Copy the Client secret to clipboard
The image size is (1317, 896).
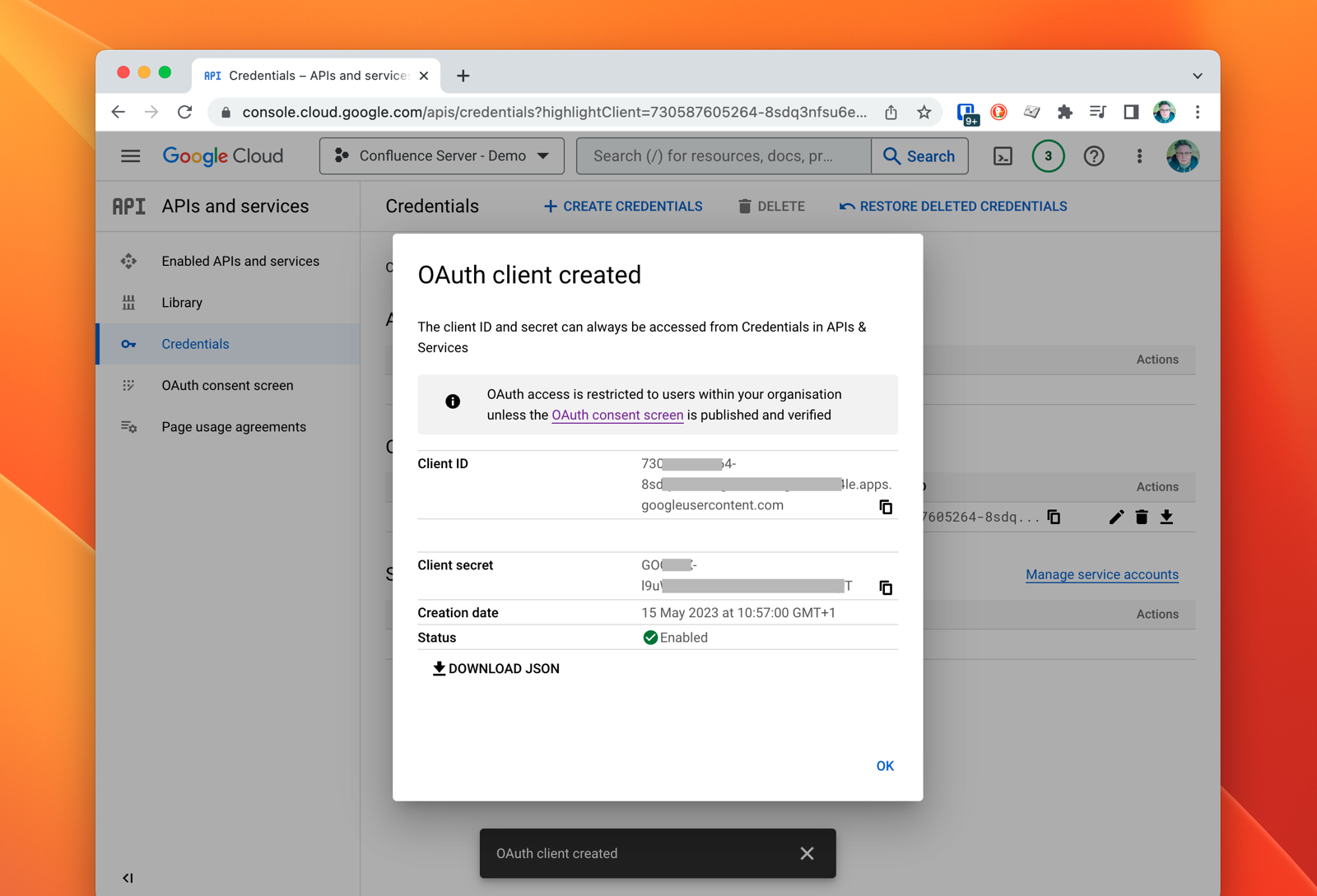coord(886,587)
